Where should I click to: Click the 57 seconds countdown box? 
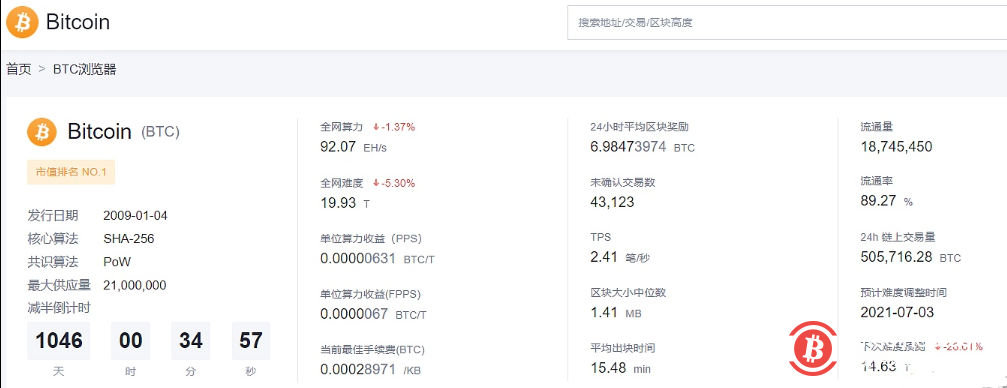pos(250,340)
